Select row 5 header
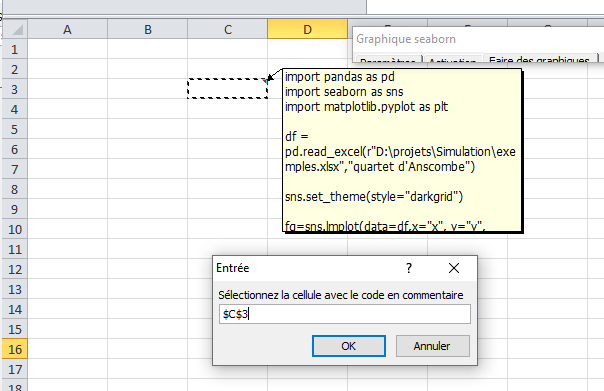The height and width of the screenshot is (391, 604). coord(15,129)
